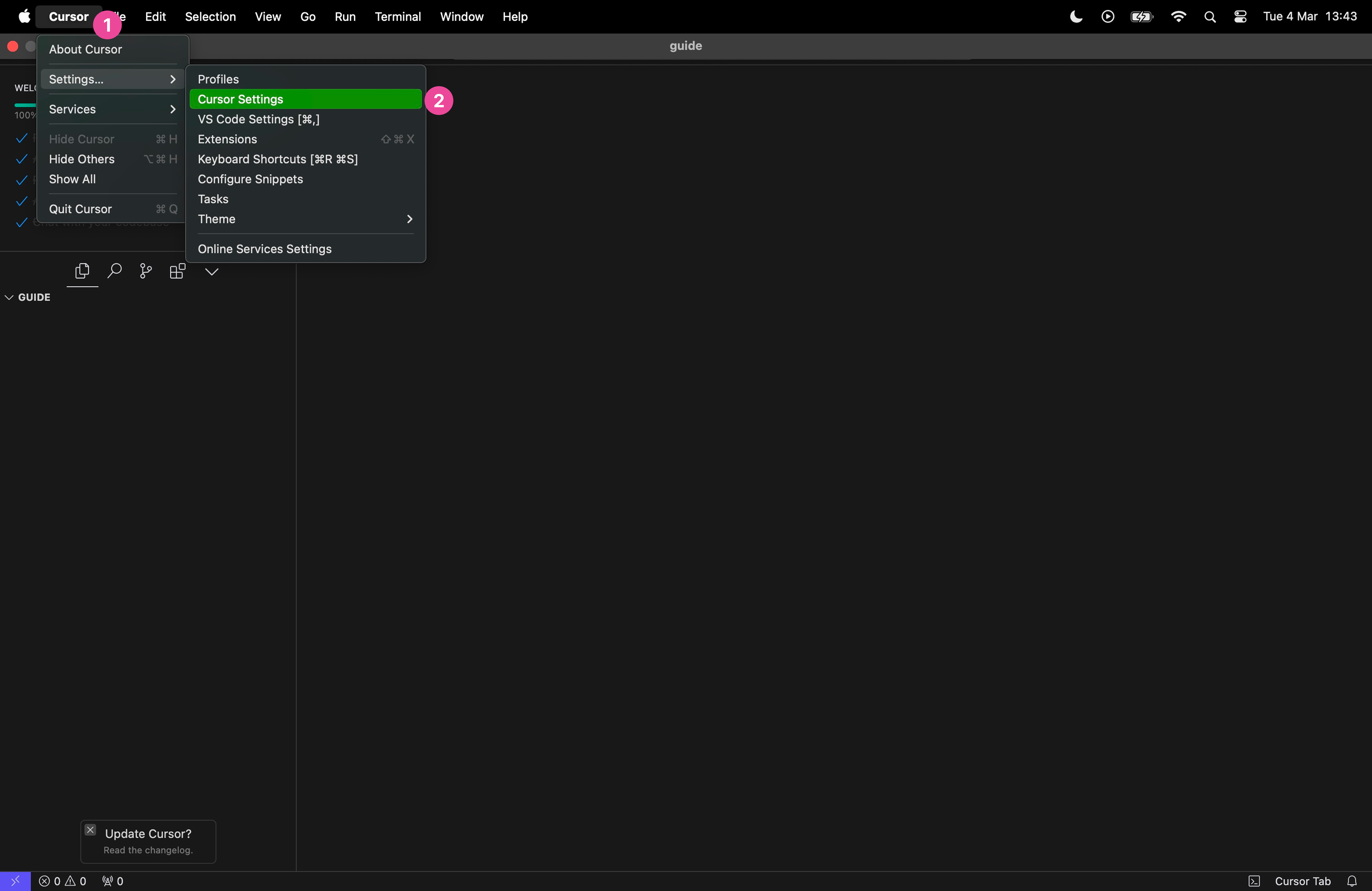Image resolution: width=1372 pixels, height=891 pixels.
Task: Choose Profiles from the settings submenu
Action: [x=306, y=80]
